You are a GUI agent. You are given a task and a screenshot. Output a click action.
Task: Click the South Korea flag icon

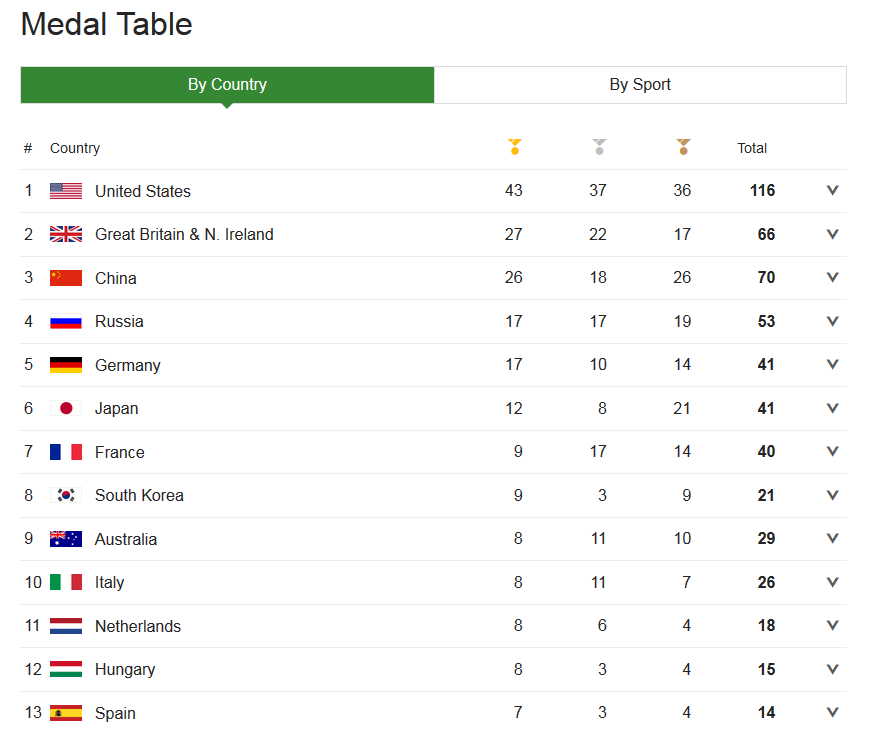pyautogui.click(x=64, y=495)
